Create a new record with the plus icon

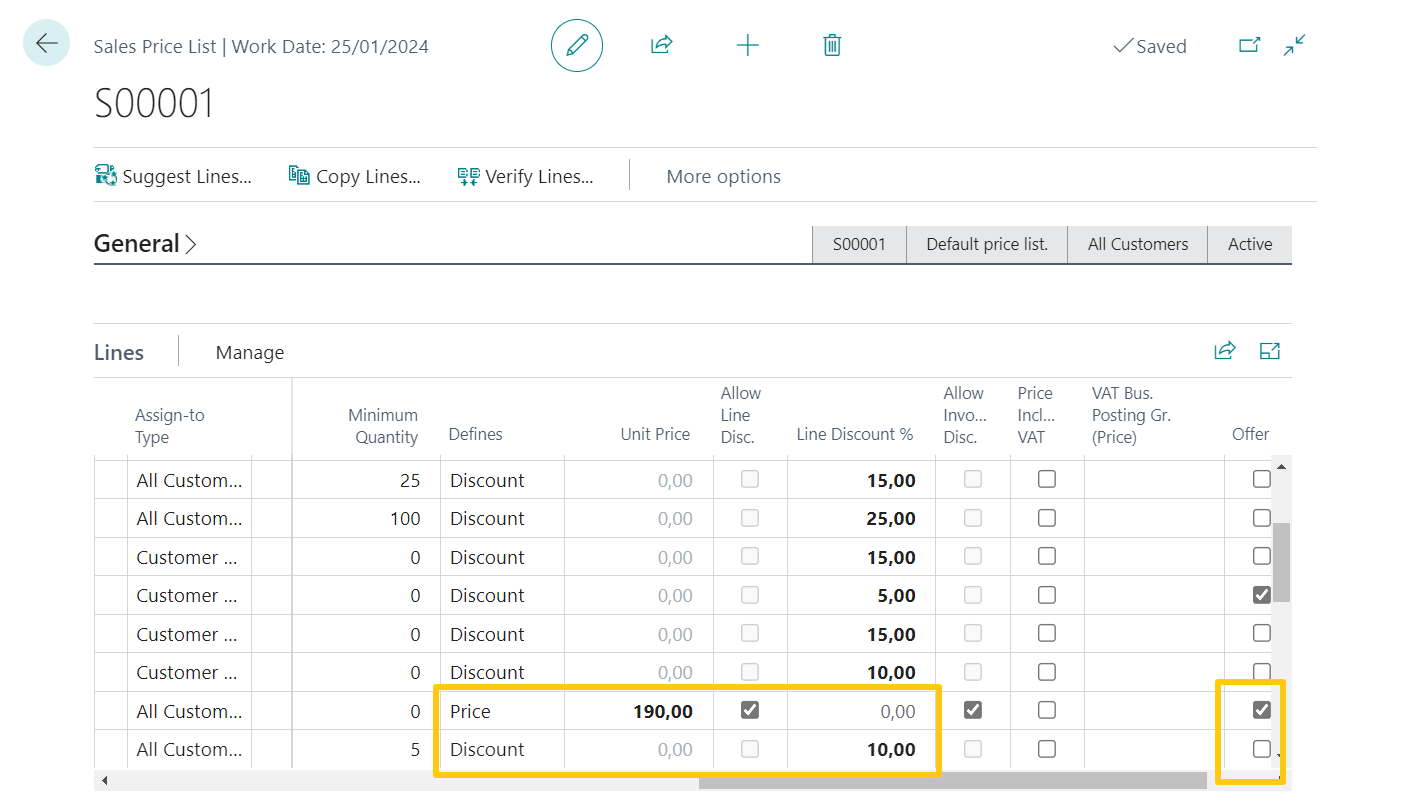[747, 45]
